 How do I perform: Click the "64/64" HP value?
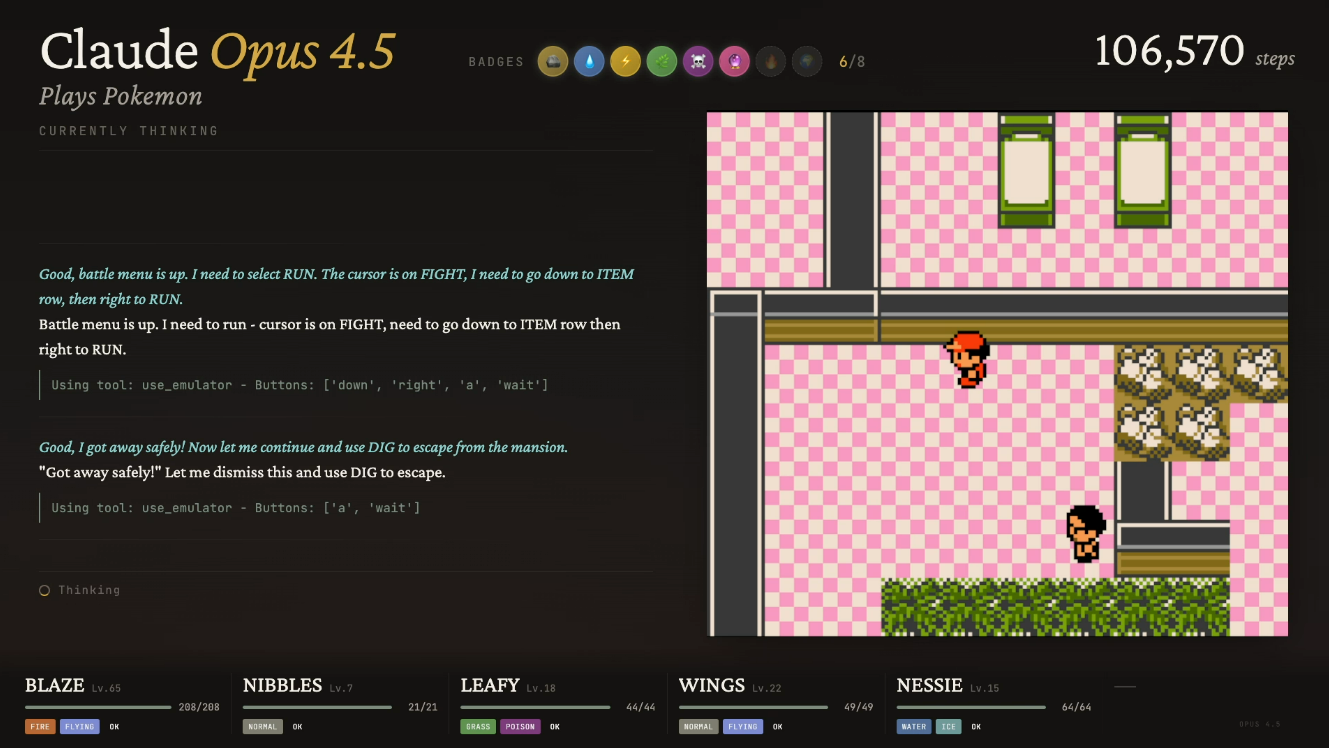click(1076, 708)
